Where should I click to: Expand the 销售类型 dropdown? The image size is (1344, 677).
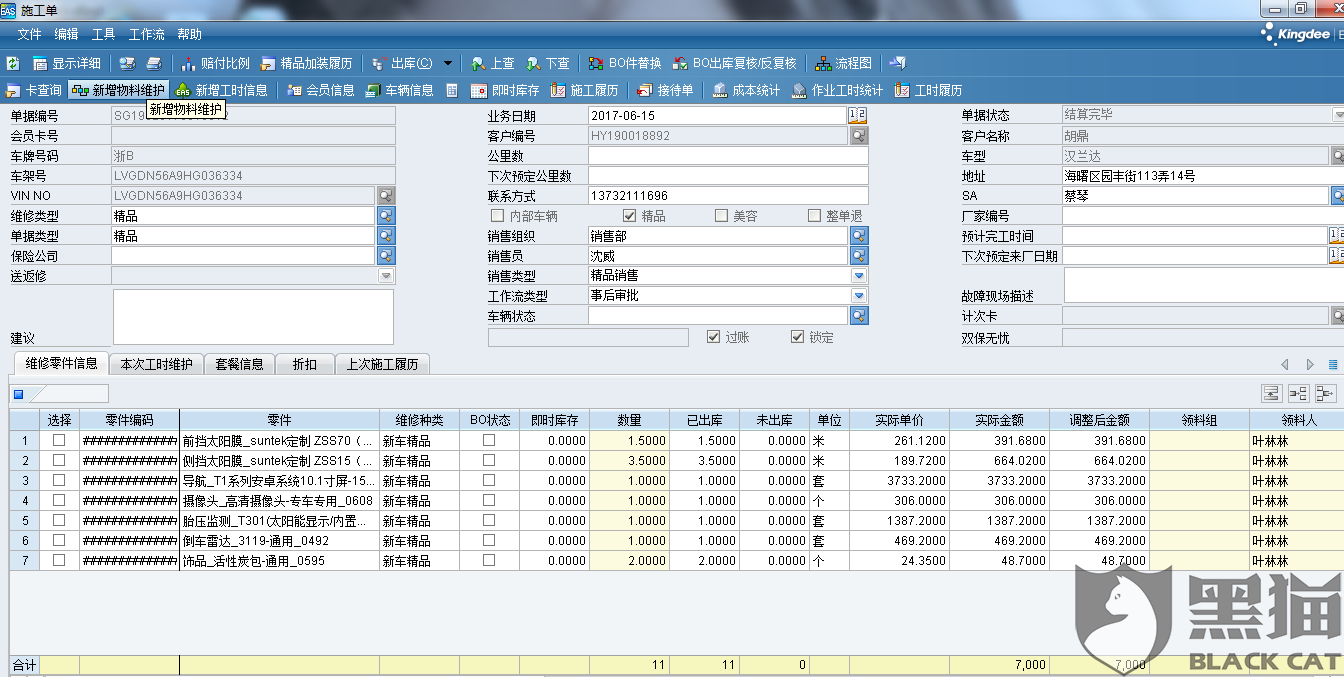tap(859, 276)
